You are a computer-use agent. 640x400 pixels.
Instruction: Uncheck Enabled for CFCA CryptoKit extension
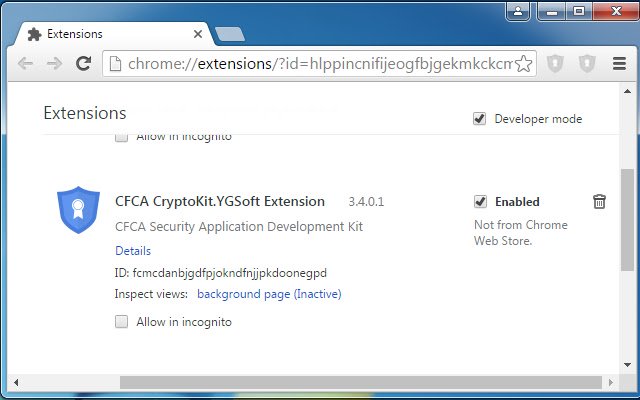tap(480, 202)
